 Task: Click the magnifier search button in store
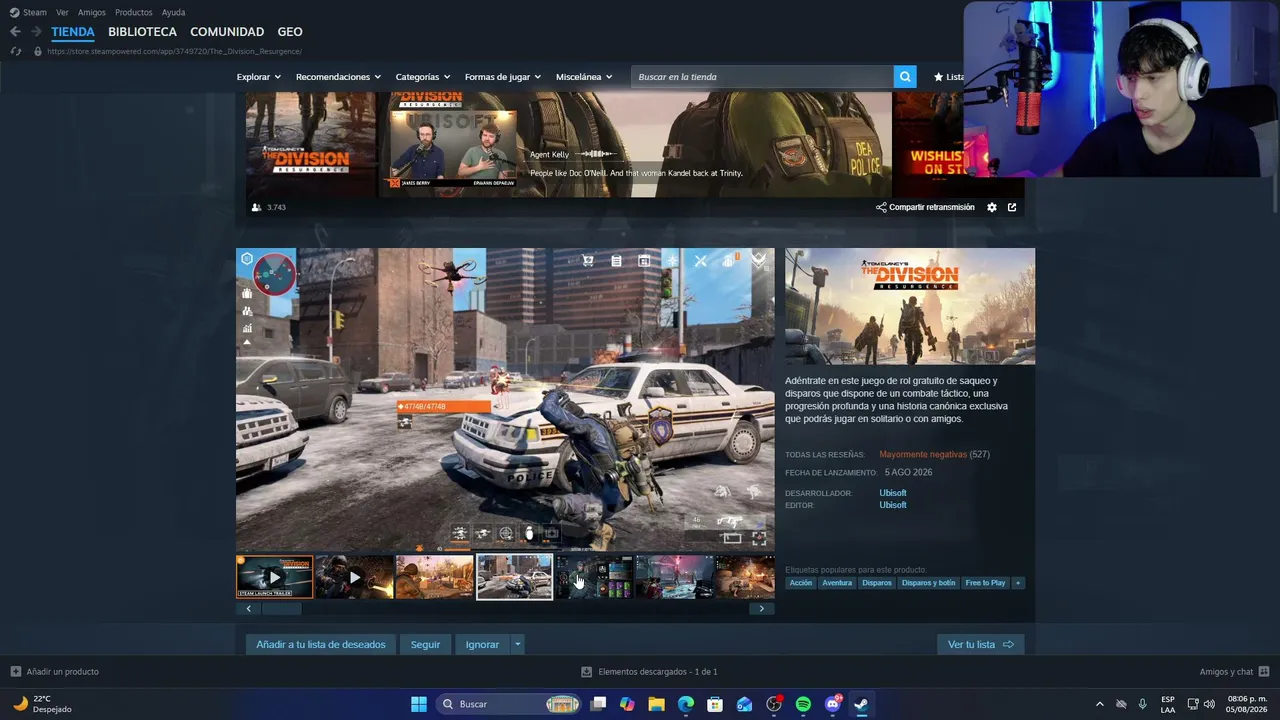905,77
